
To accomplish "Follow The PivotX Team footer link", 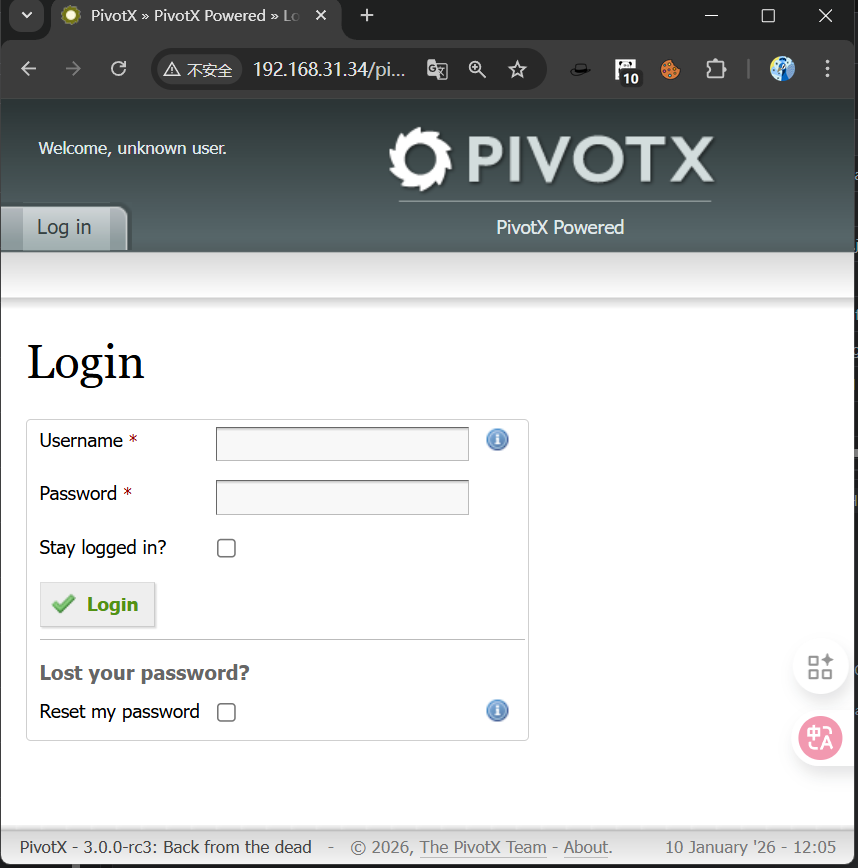I will (483, 847).
